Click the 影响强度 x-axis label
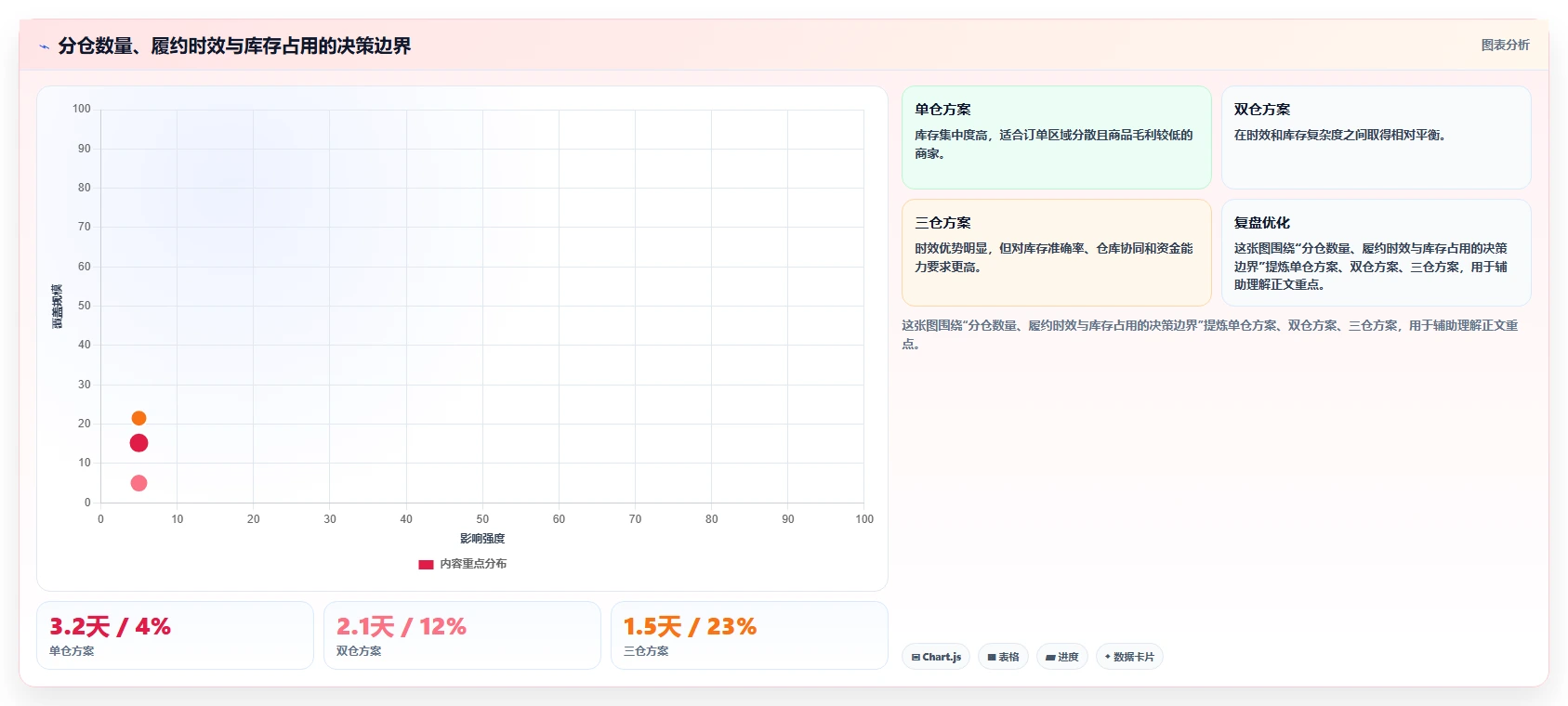Image resolution: width=1568 pixels, height=706 pixels. tap(482, 539)
